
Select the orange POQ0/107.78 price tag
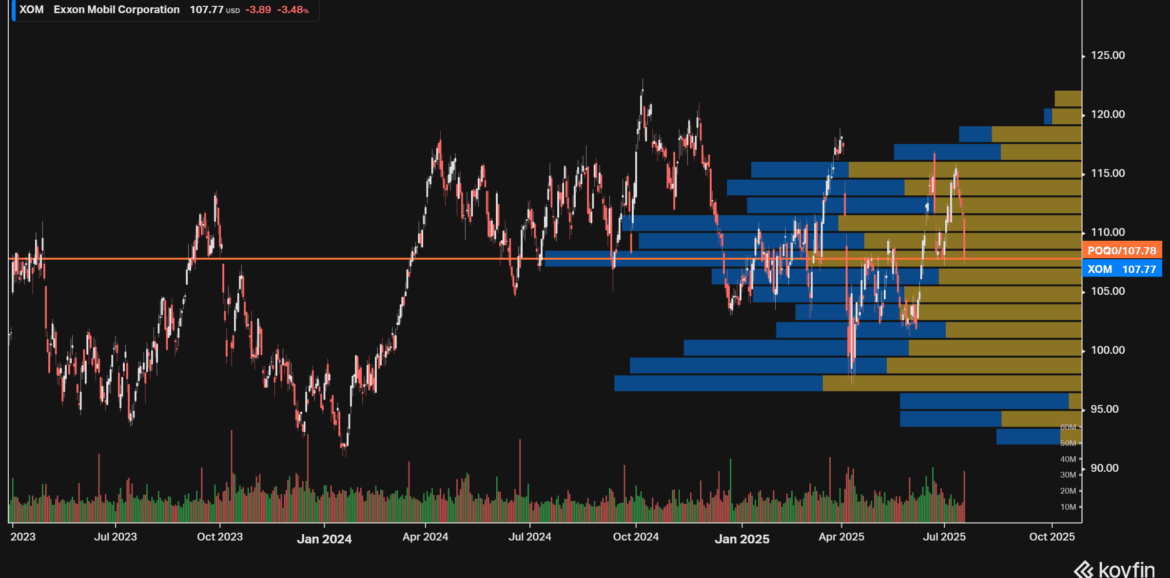tap(1120, 250)
